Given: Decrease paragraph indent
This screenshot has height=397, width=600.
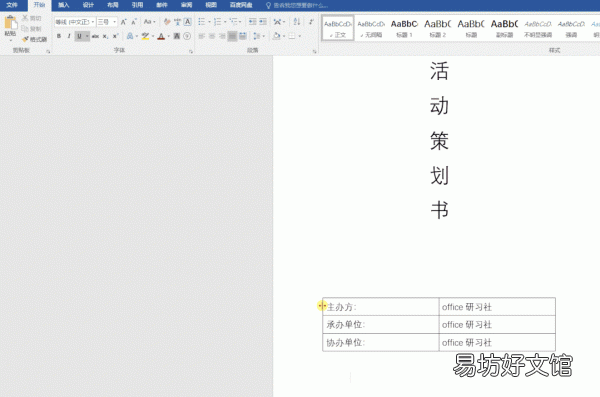Looking at the screenshot, I should pyautogui.click(x=253, y=22).
